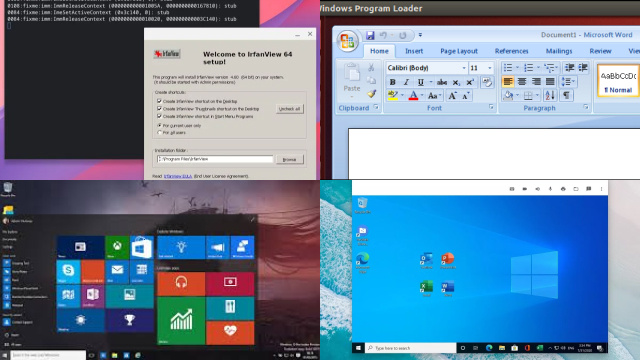Shrink the font size in Word
This screenshot has height=360, width=640.
click(466, 96)
